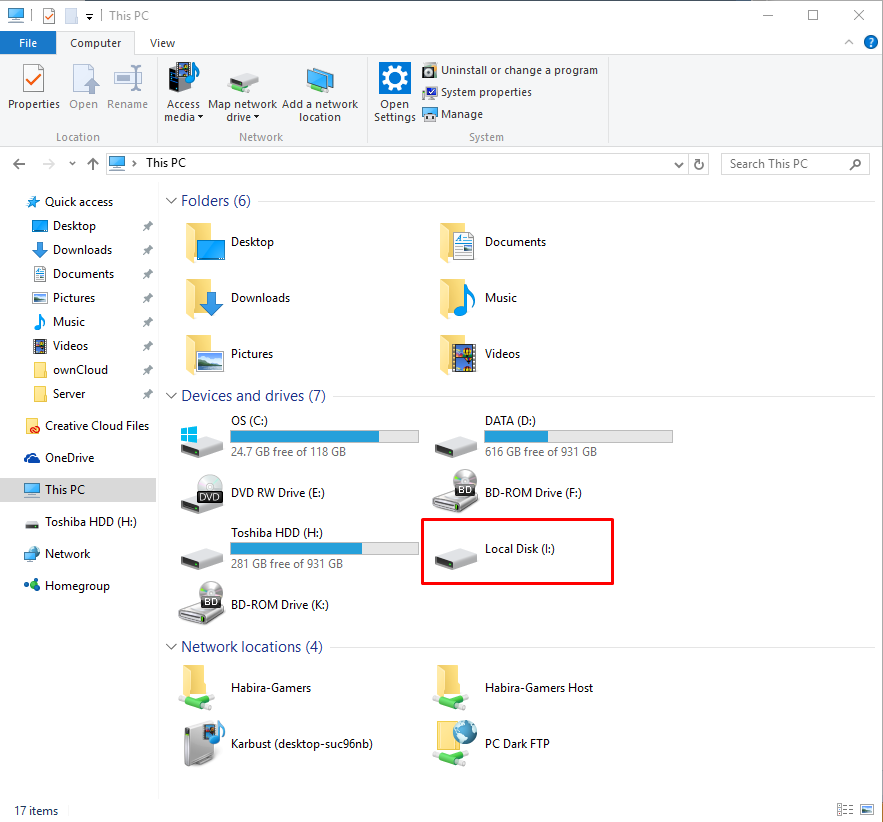Open Settings via the gear icon
Viewport: 883px width, 822px height.
(394, 92)
